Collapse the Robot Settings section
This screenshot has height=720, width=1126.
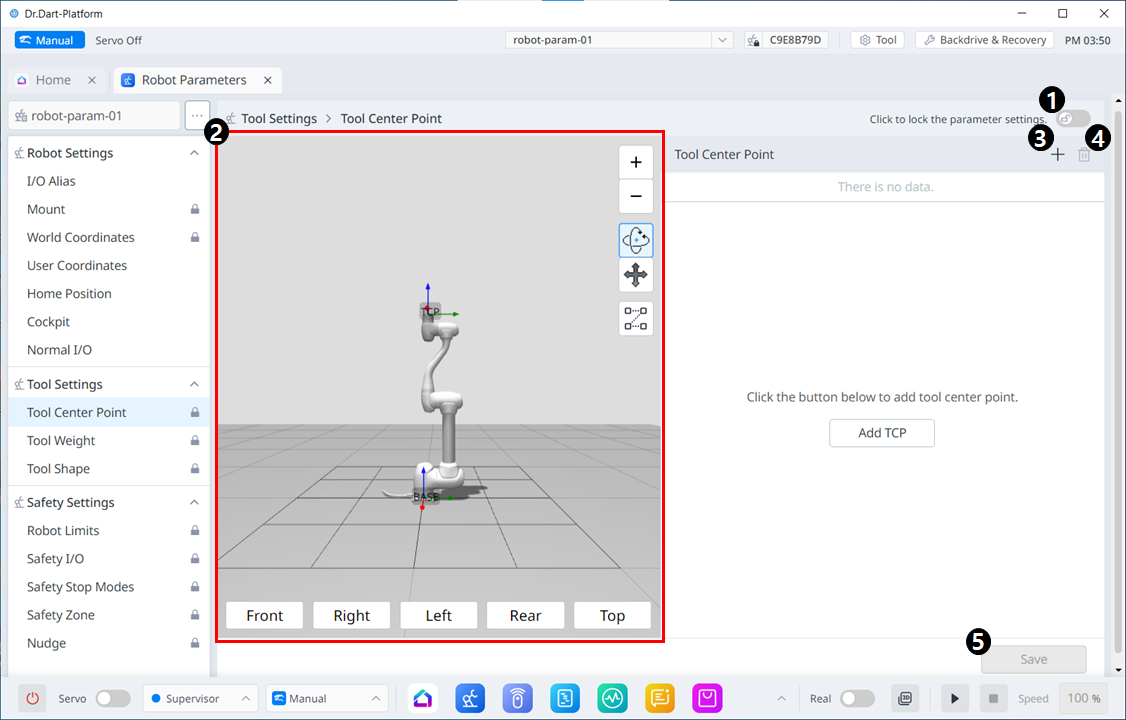195,153
